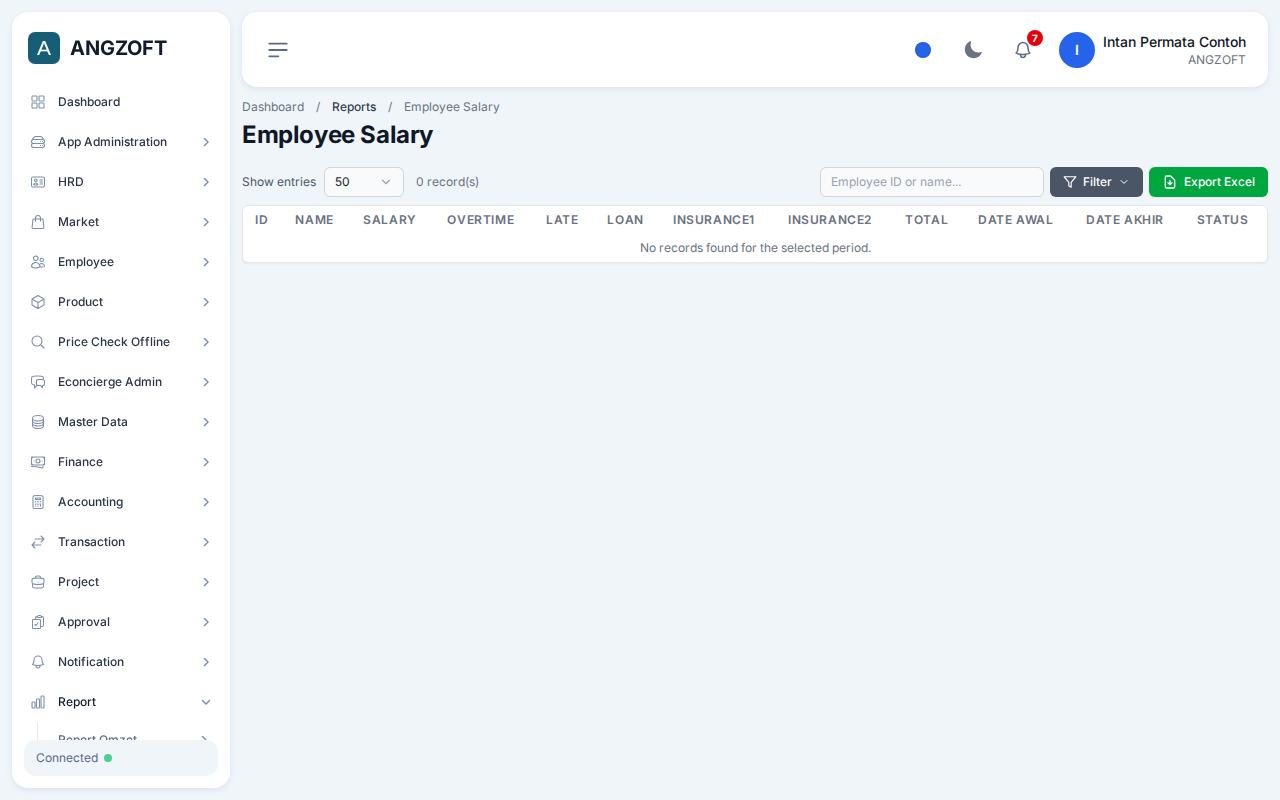Click the OVERTIME column header
1280x800 pixels.
480,220
